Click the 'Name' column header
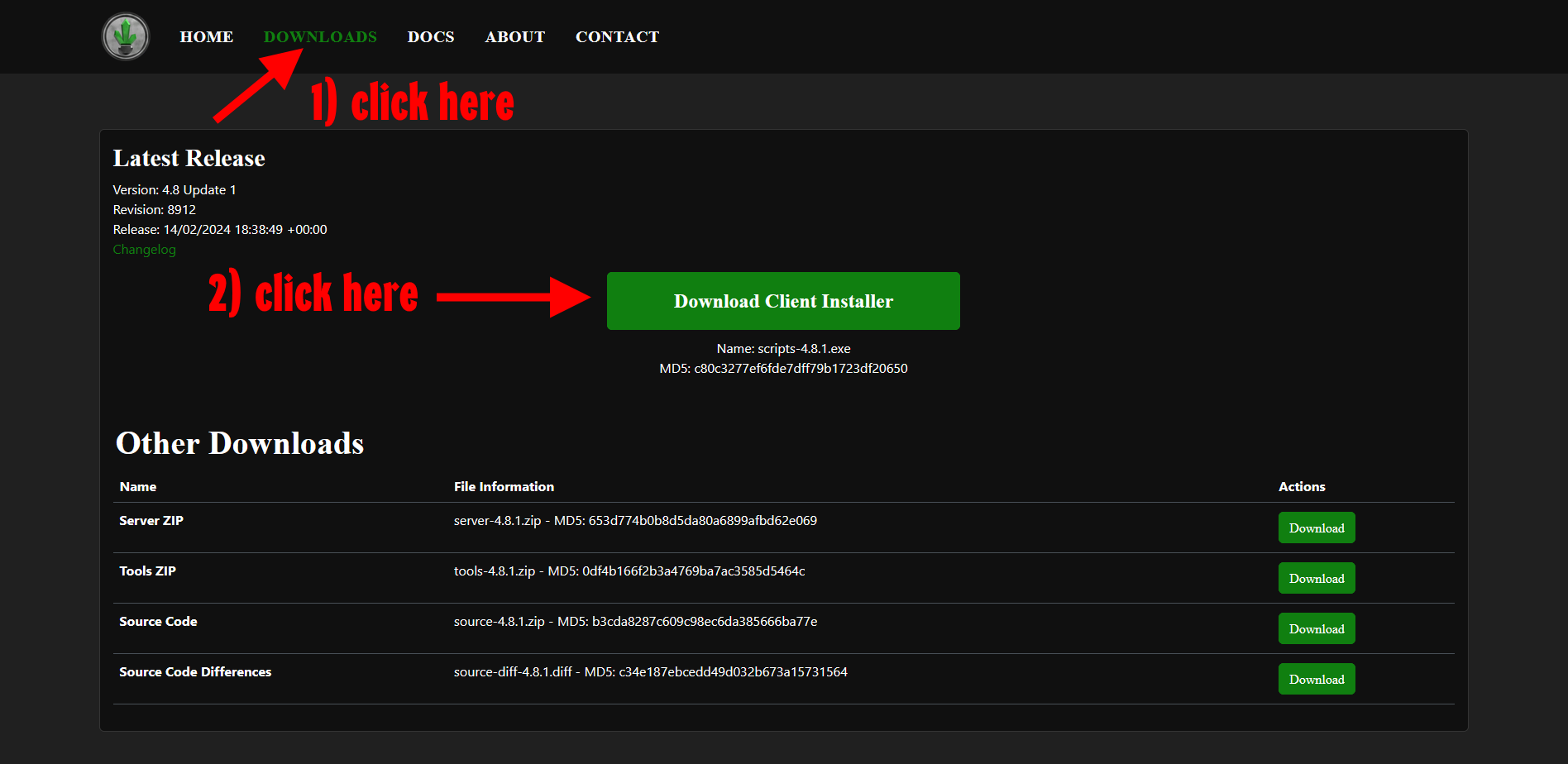 (138, 487)
